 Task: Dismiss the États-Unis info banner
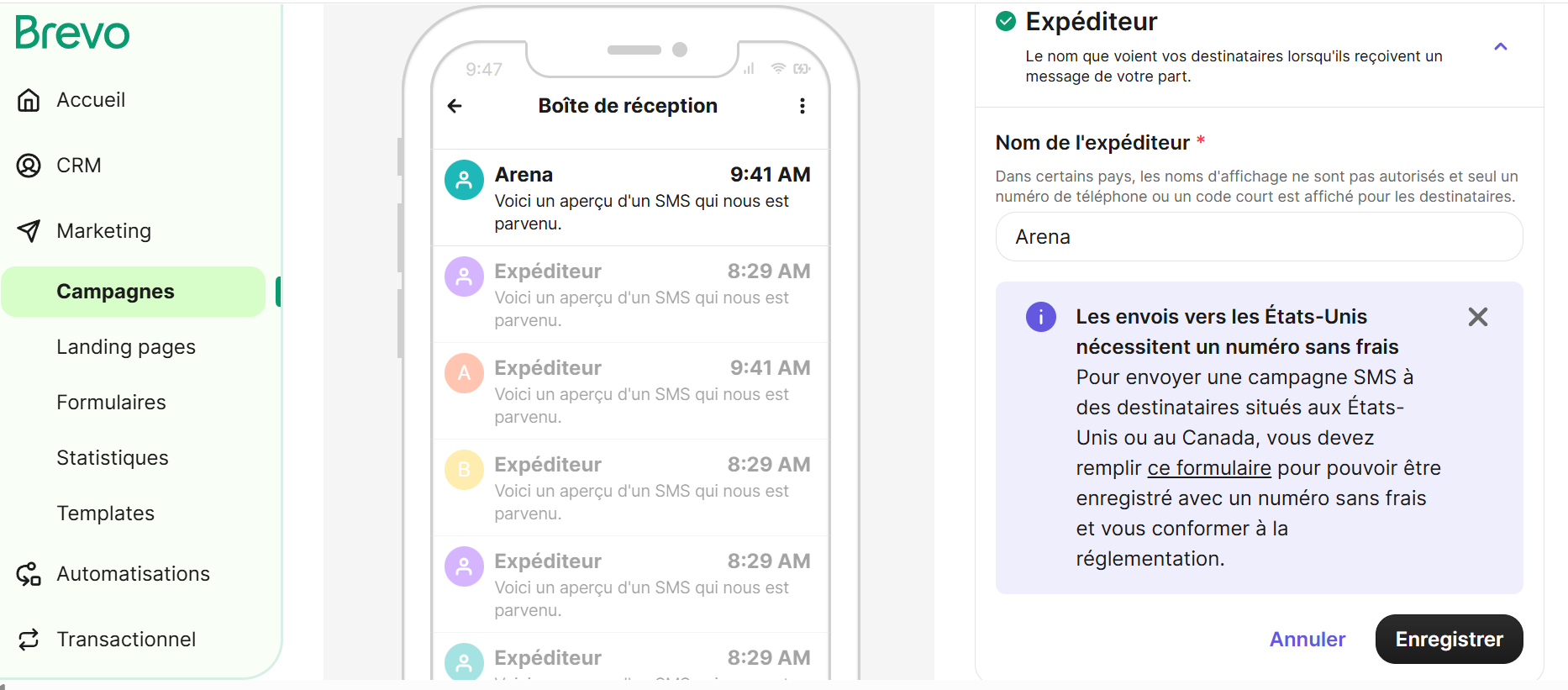tap(1478, 317)
